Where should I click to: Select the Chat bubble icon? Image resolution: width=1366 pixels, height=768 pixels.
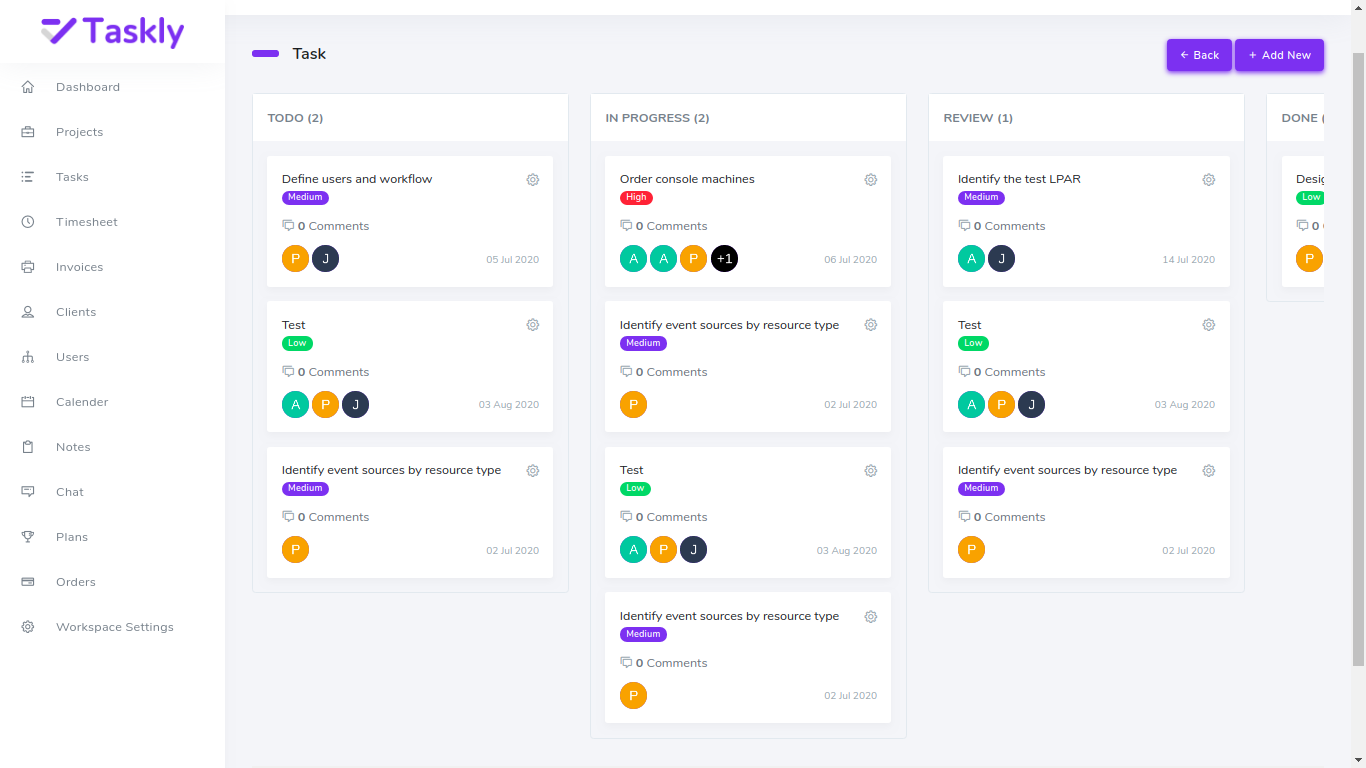tap(28, 492)
